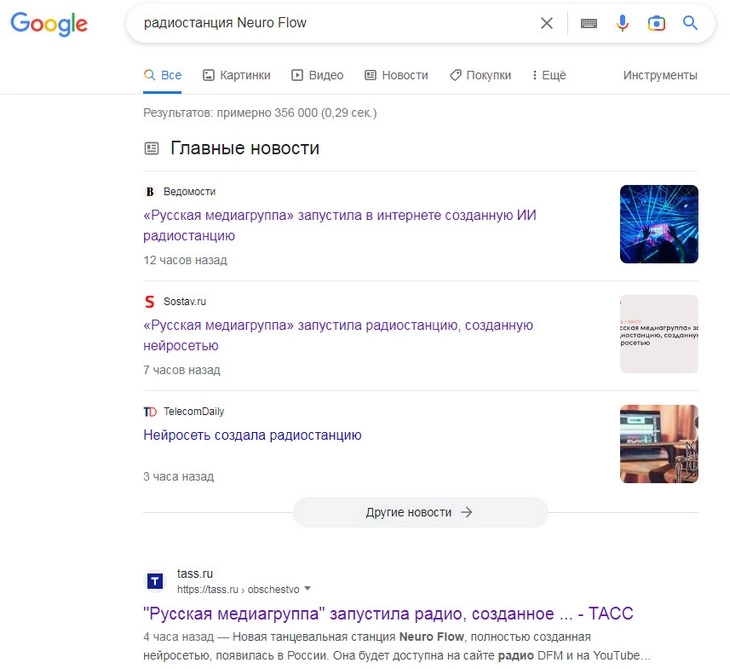Click Ведомости source name text
Screen dimensions: 730x669
click(x=189, y=192)
